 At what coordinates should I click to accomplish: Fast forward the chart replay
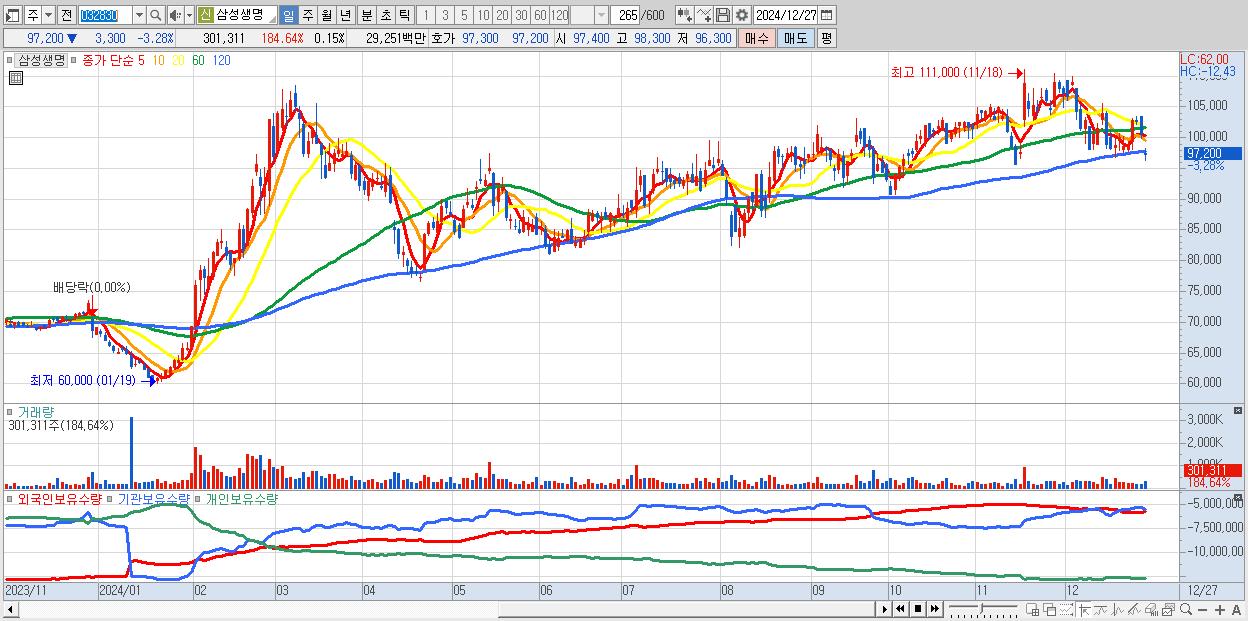pyautogui.click(x=935, y=609)
